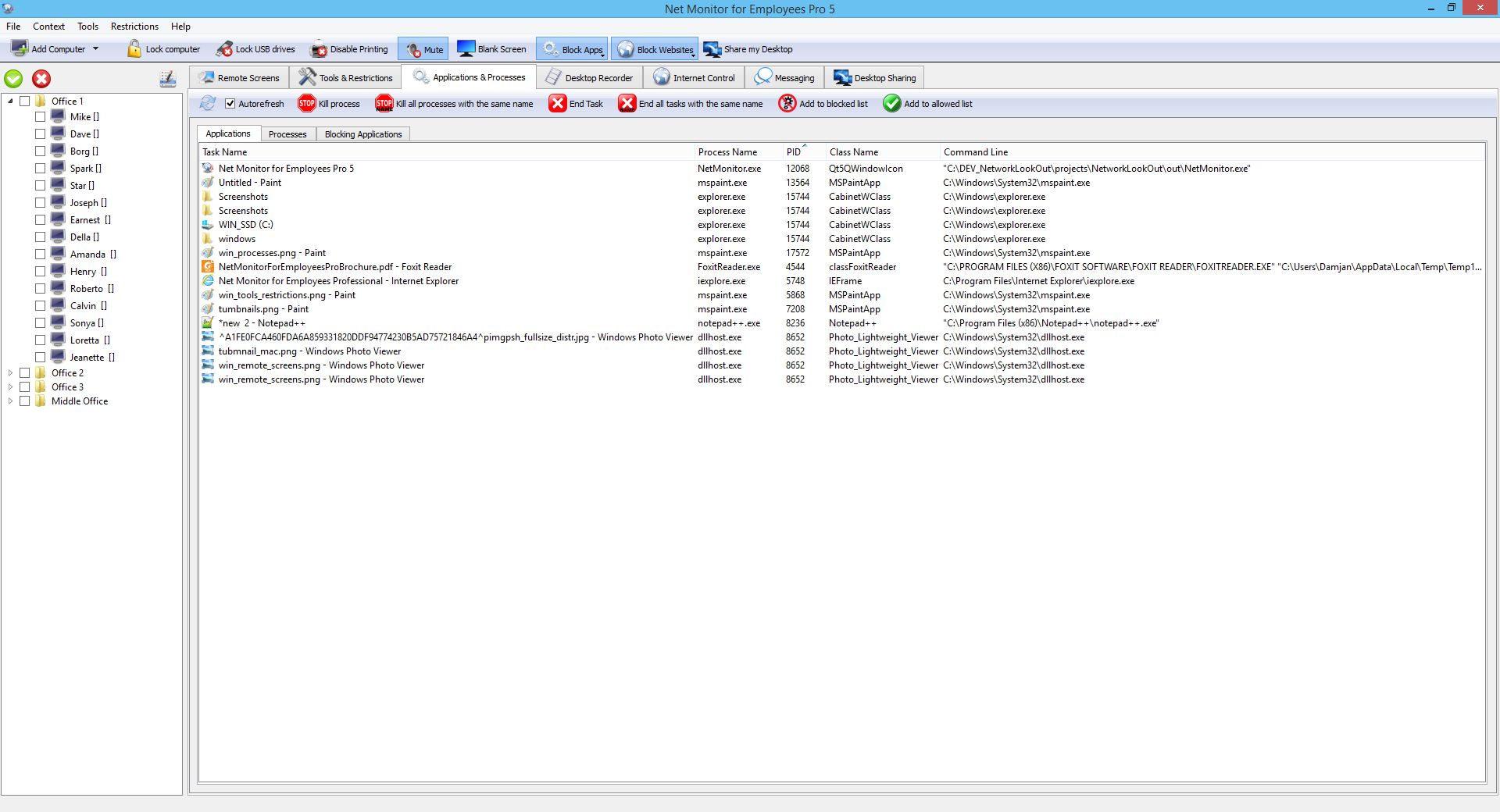This screenshot has height=812, width=1500.
Task: Open the Remote Screens tab
Action: (239, 77)
